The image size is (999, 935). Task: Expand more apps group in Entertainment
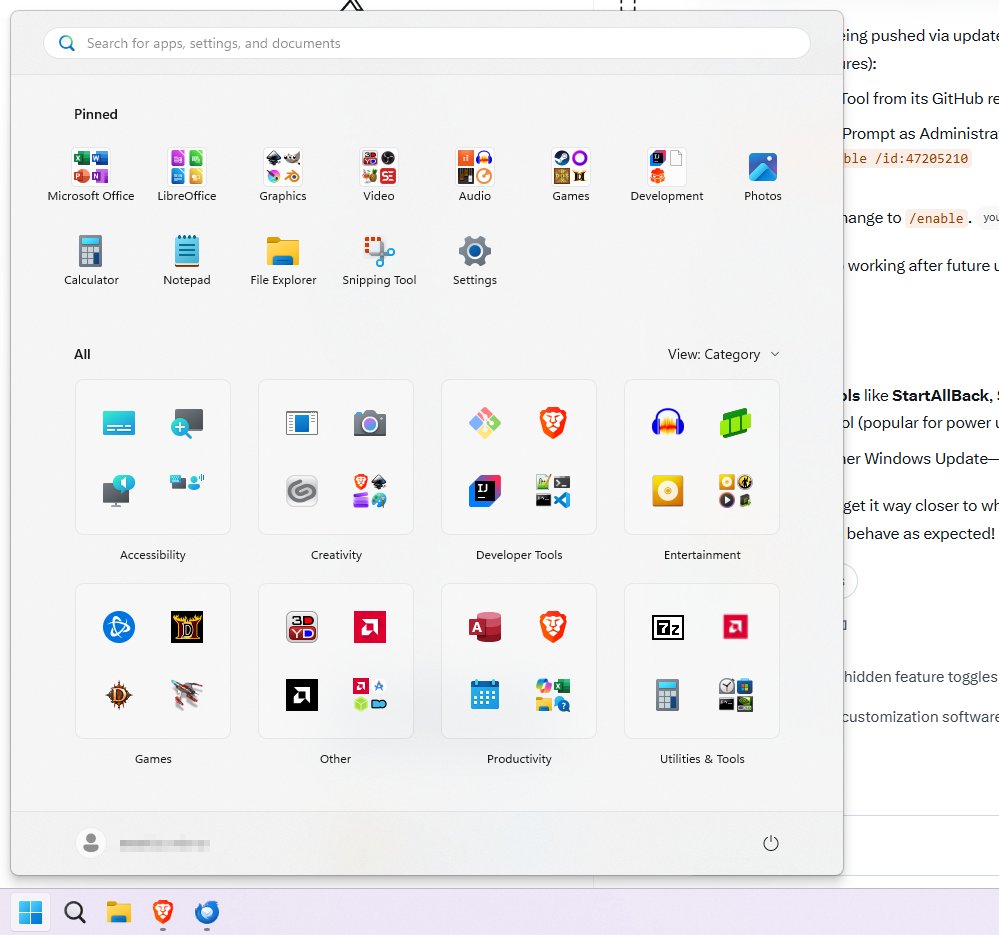click(x=736, y=491)
